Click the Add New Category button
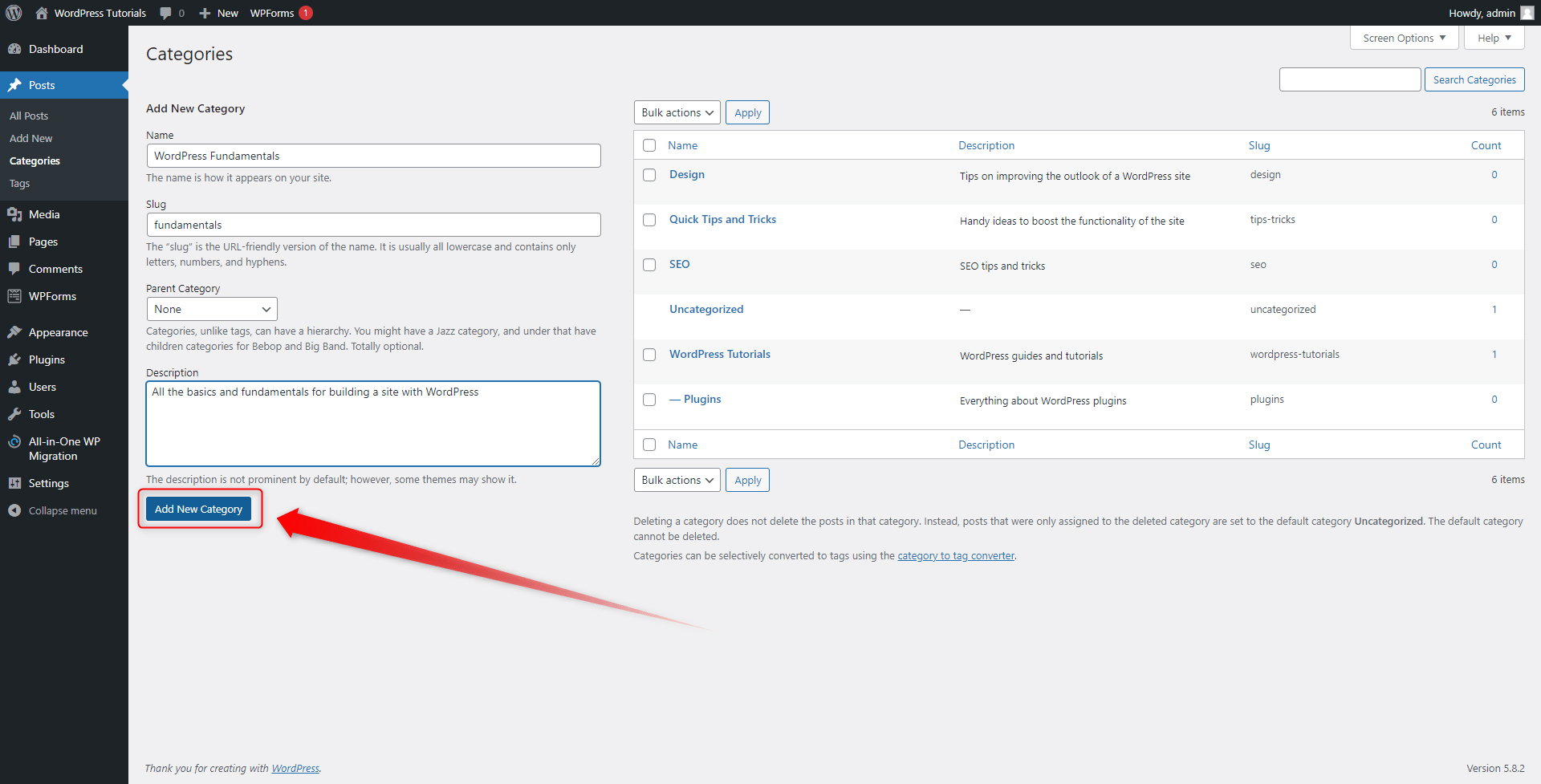The image size is (1541, 784). [198, 509]
